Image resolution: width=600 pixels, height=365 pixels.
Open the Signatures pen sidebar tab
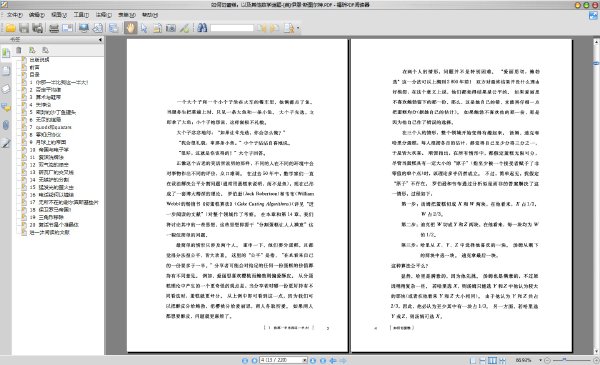pyautogui.click(x=6, y=143)
